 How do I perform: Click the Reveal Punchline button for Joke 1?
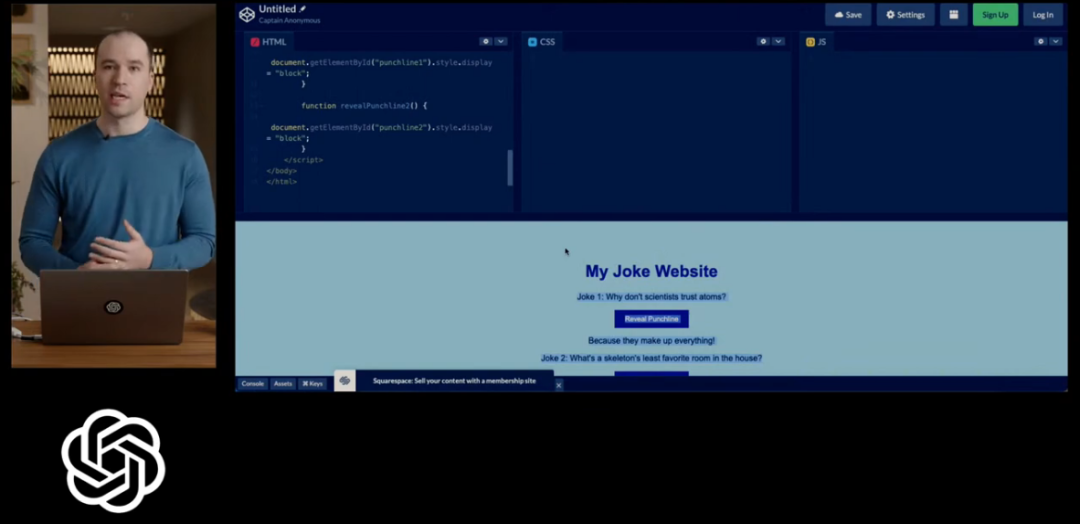click(x=652, y=319)
